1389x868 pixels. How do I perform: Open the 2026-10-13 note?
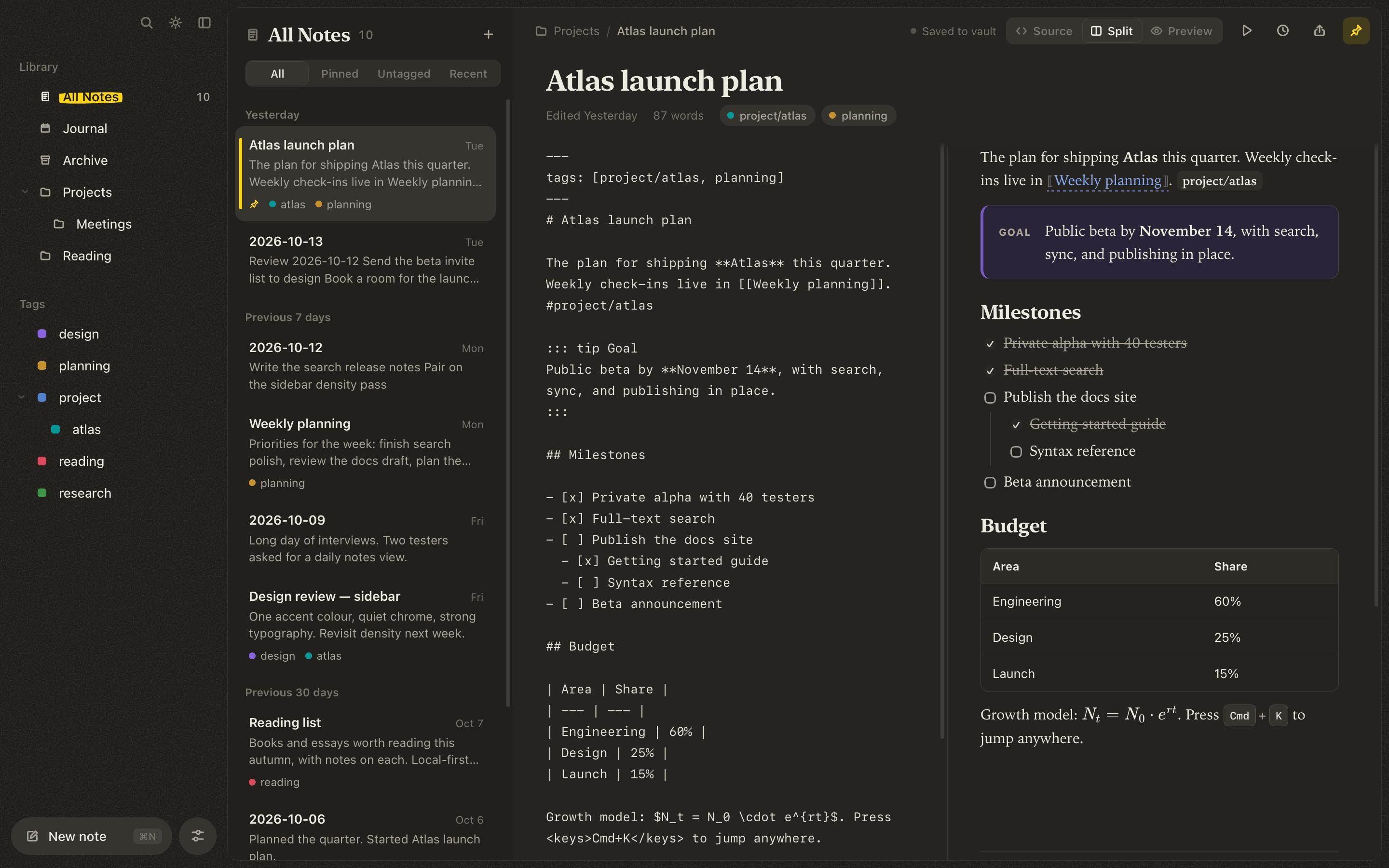click(365, 259)
